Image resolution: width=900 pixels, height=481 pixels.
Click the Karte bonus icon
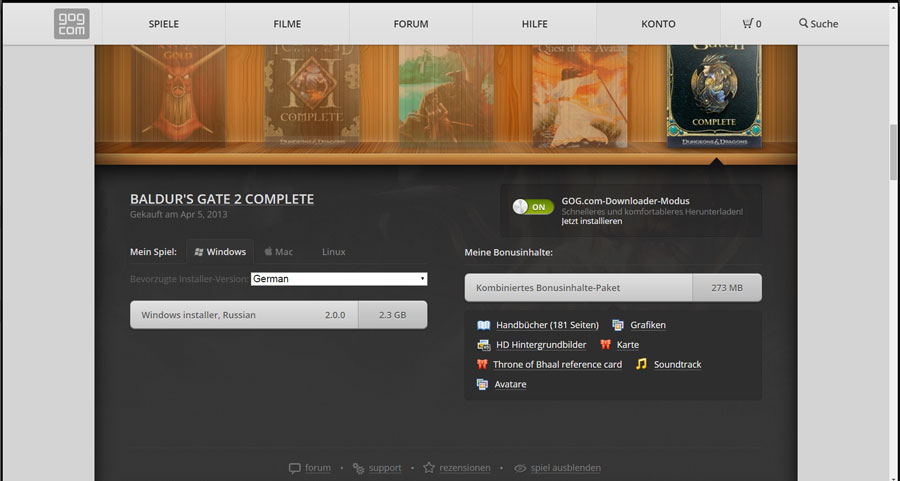click(605, 345)
